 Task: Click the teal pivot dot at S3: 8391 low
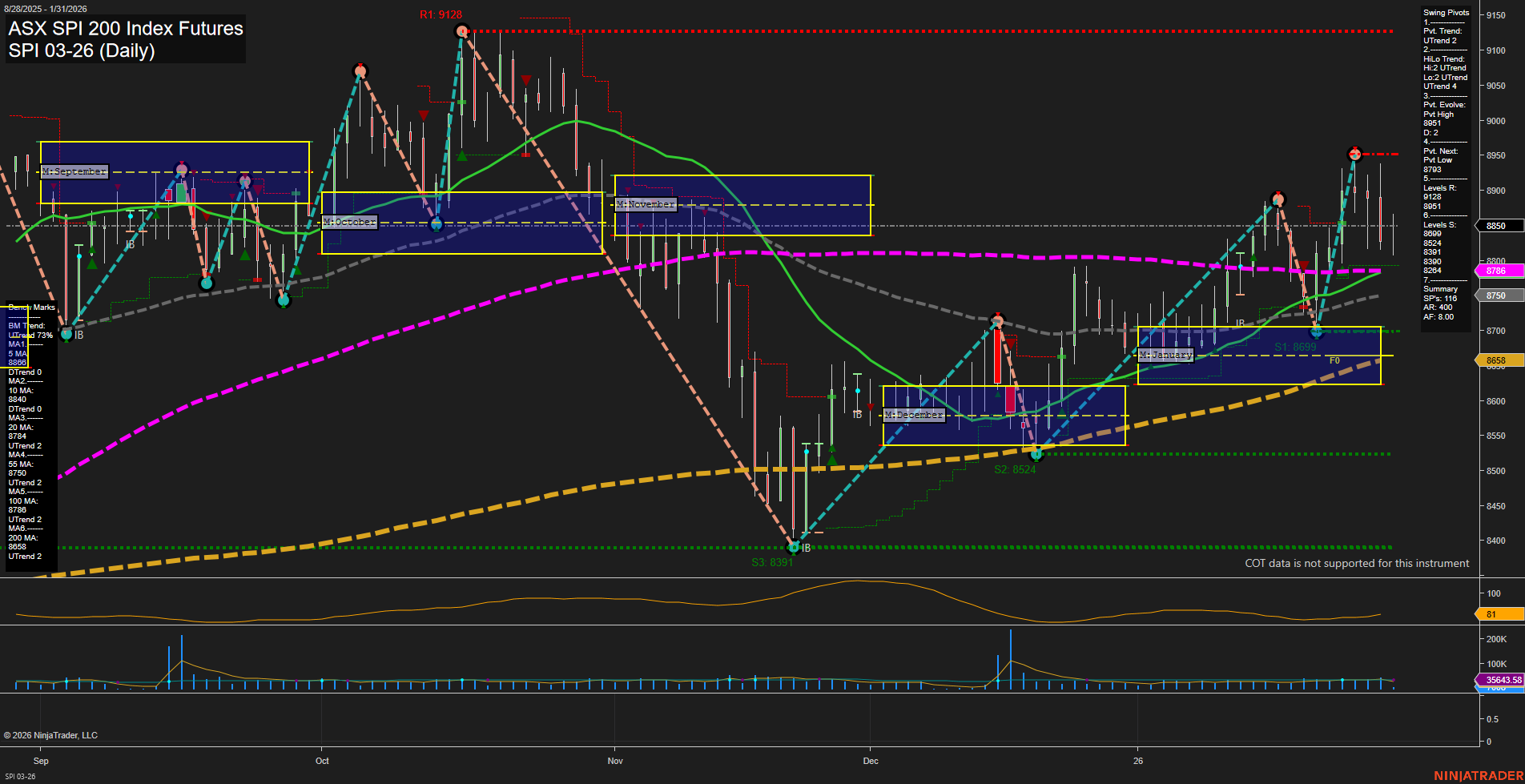[x=794, y=548]
